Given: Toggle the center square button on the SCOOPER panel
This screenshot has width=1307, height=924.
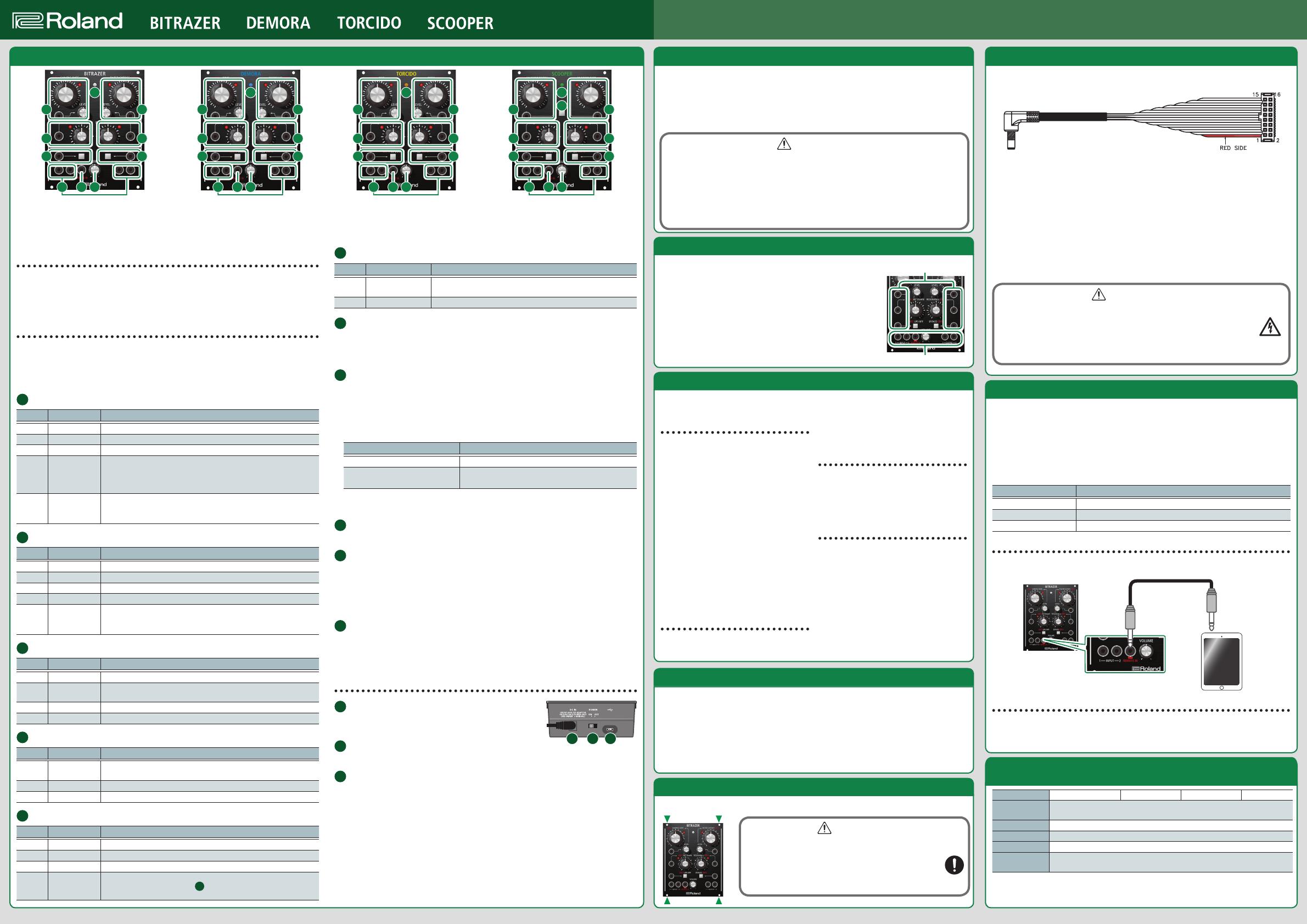Looking at the screenshot, I should click(x=562, y=112).
